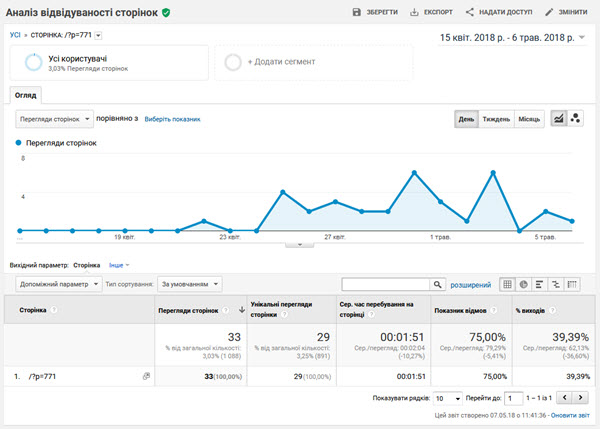Open the Допоміжний параметр dropdown

pyautogui.click(x=59, y=284)
